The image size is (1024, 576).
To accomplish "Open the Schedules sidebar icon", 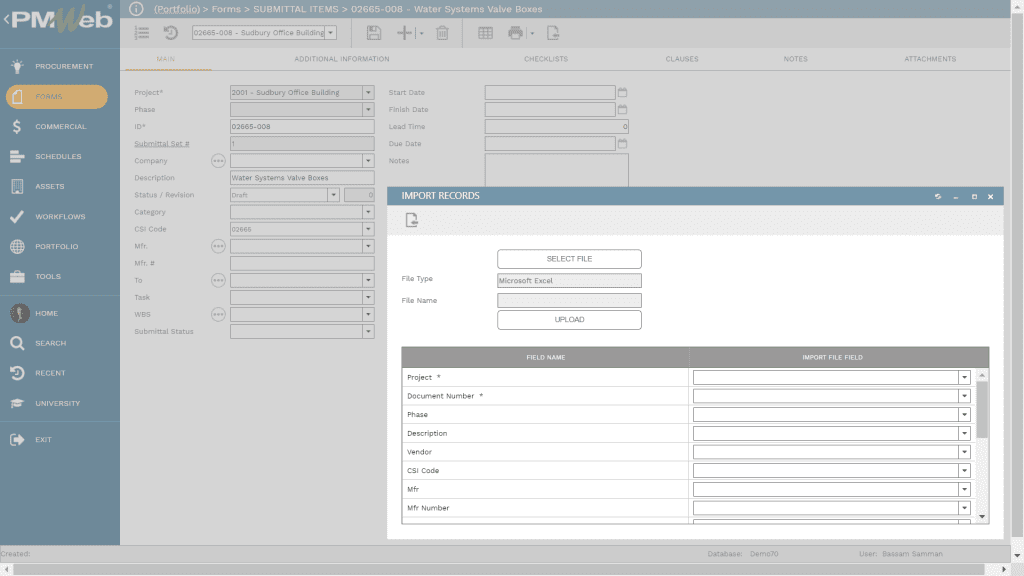I will click(x=18, y=156).
